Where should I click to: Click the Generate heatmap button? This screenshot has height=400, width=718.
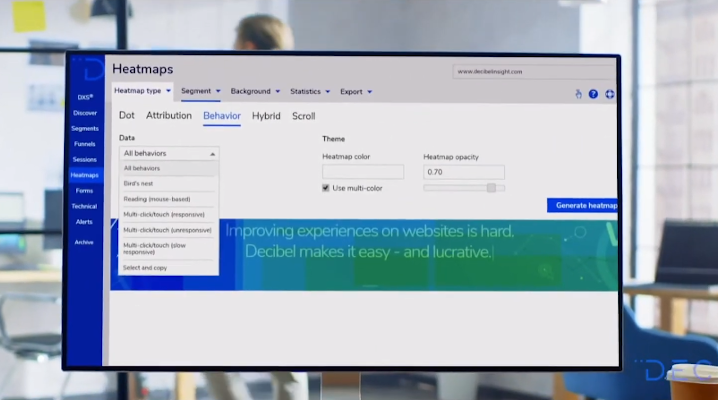pyautogui.click(x=582, y=205)
